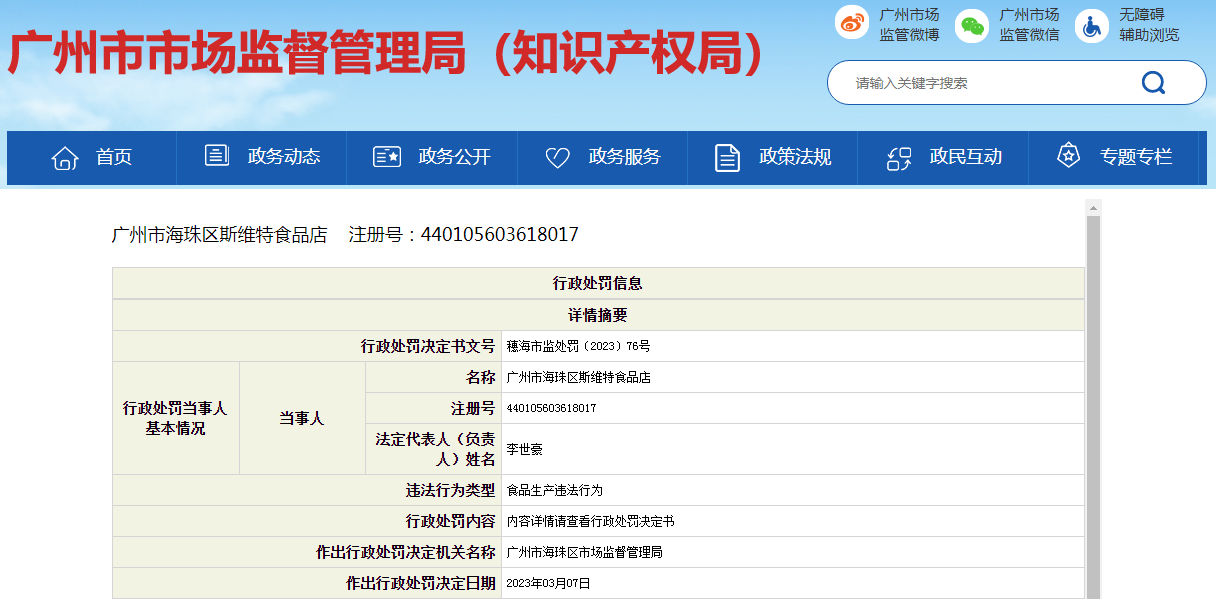Open the 政务公开 menu item

[432, 157]
